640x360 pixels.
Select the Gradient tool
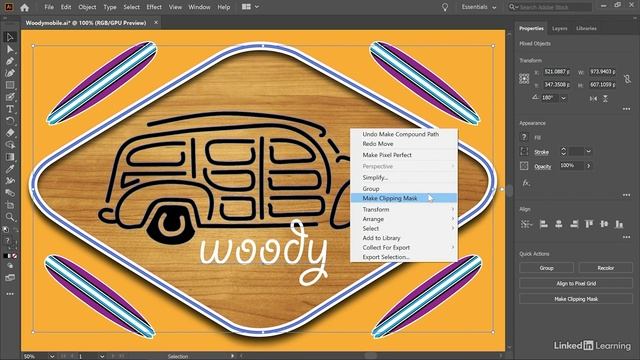(10, 157)
